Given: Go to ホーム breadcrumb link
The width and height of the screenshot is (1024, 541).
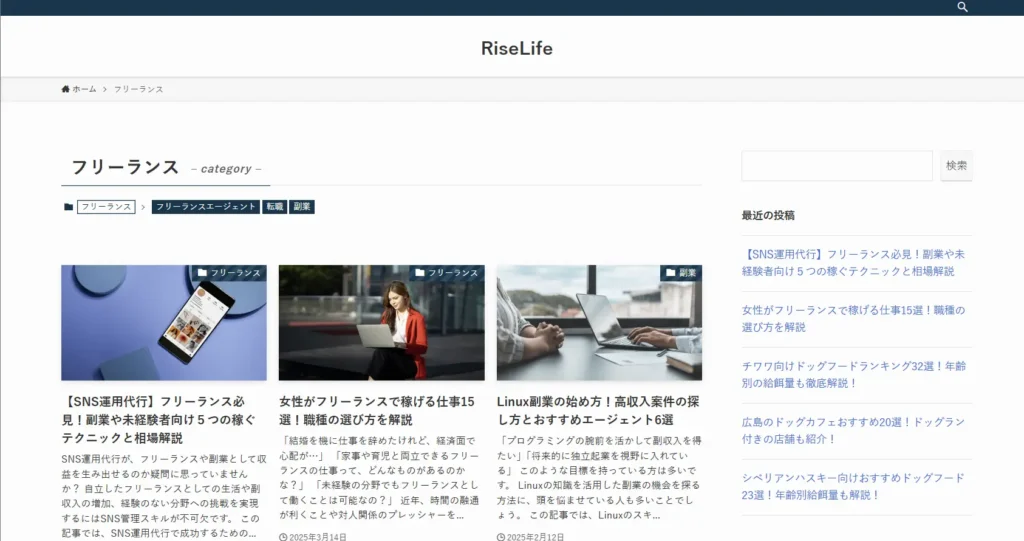Looking at the screenshot, I should pyautogui.click(x=84, y=89).
